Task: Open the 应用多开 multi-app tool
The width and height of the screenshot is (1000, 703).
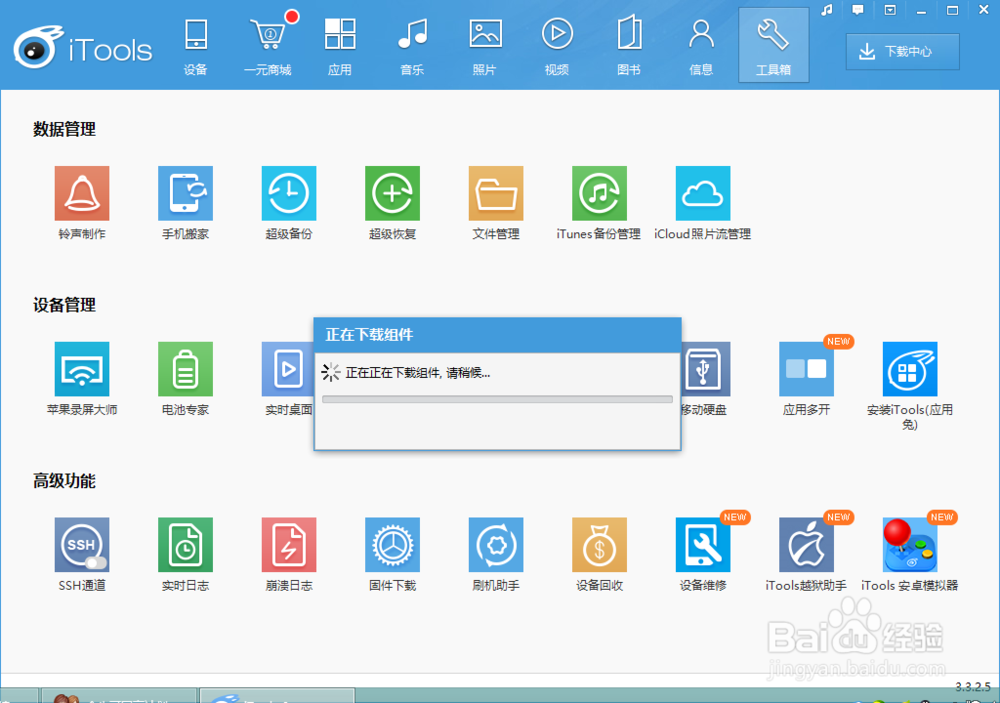Action: pyautogui.click(x=806, y=369)
